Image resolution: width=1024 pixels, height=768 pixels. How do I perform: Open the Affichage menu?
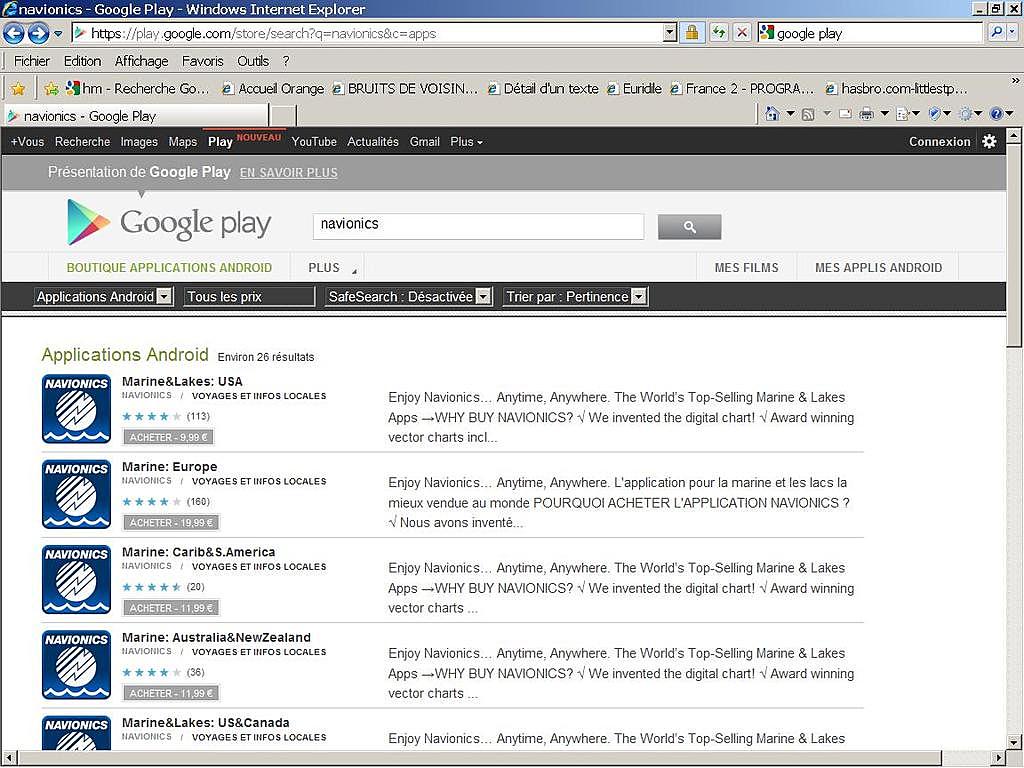141,61
